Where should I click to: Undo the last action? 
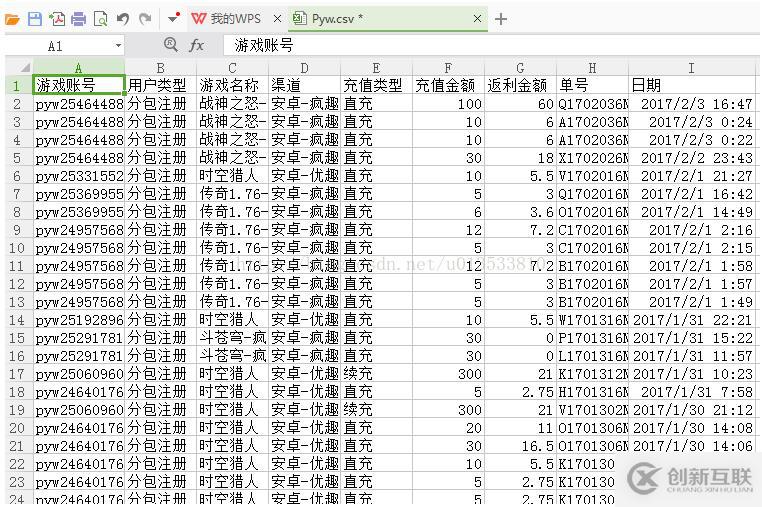point(122,19)
